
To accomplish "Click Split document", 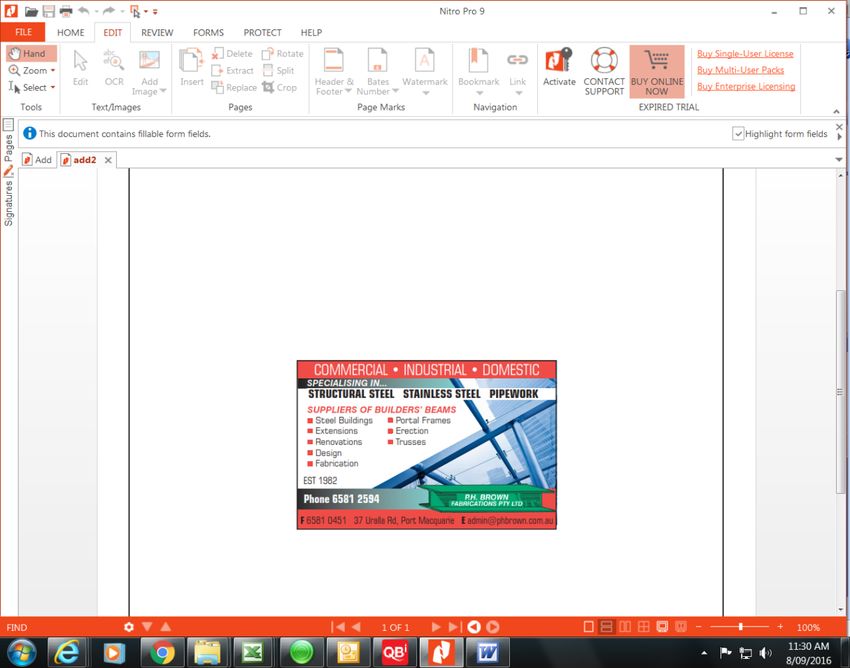I will tap(278, 70).
